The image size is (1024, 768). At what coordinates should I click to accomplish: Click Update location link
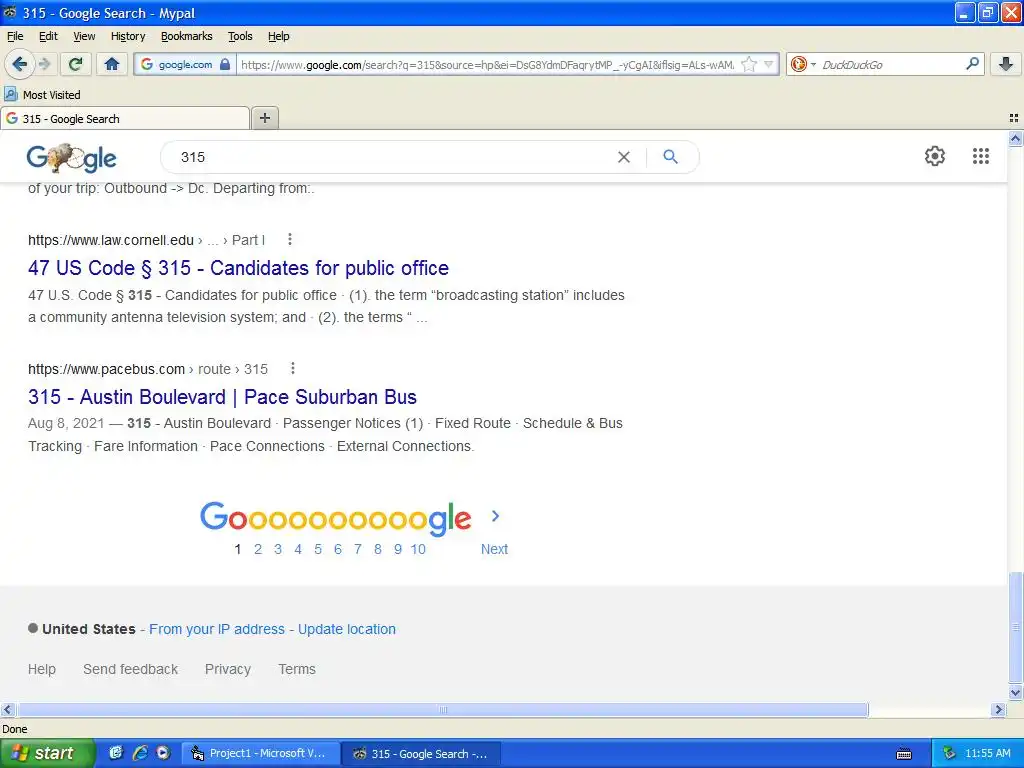click(347, 629)
